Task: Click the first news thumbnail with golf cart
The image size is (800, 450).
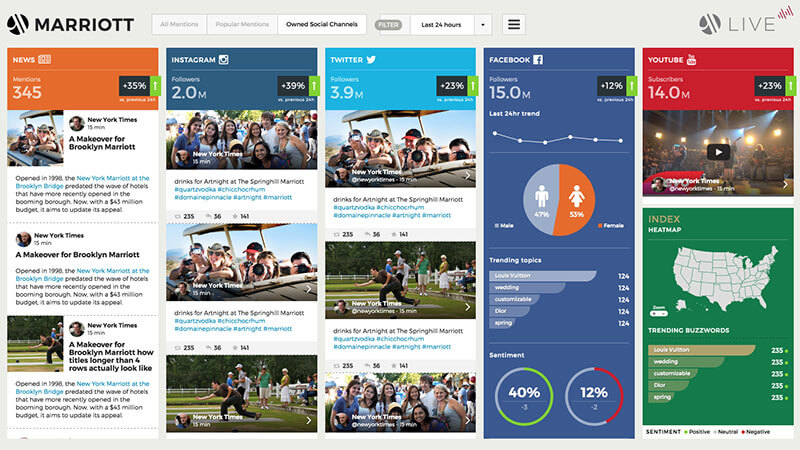Action: 35,138
